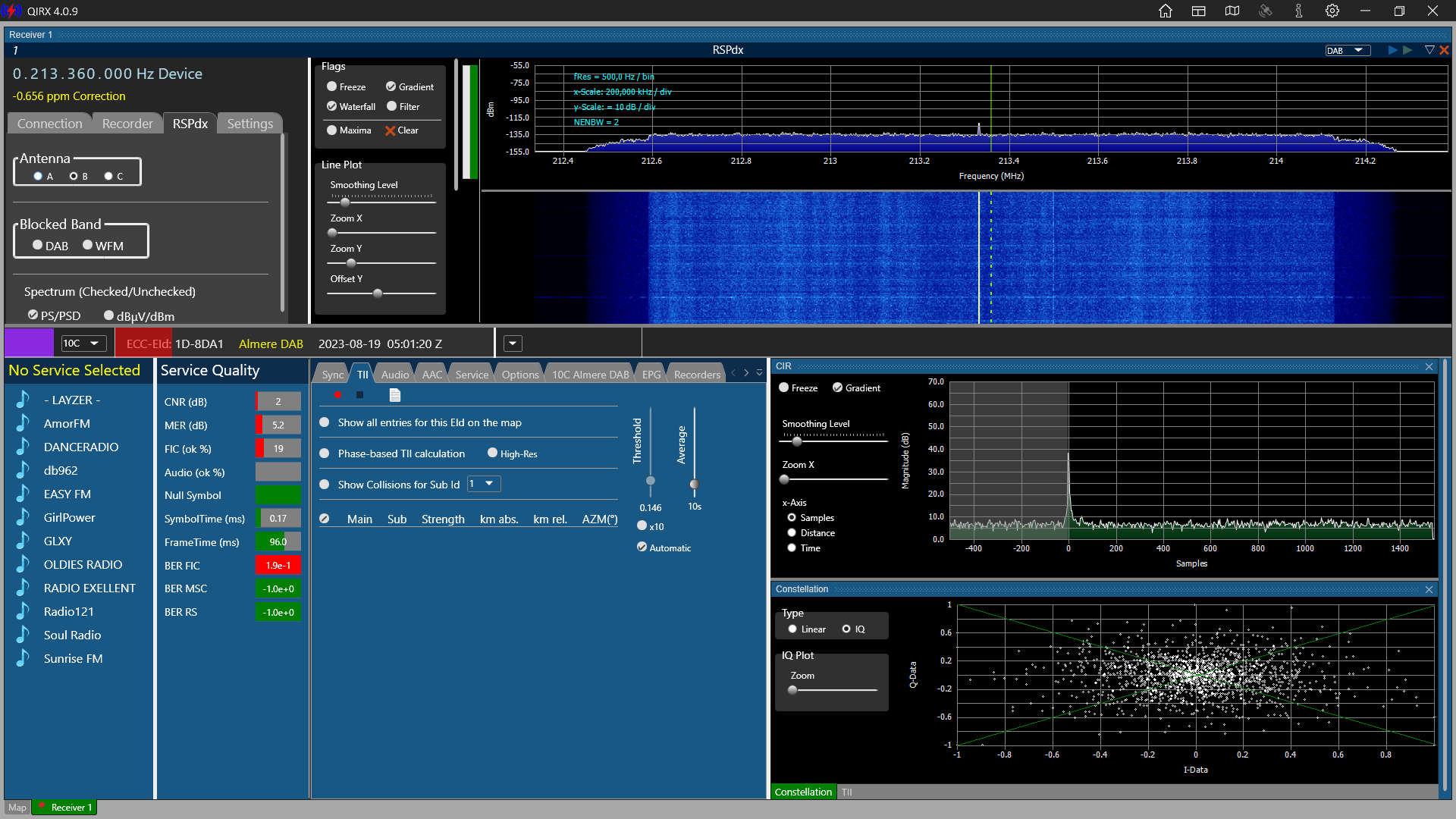
Task: Click Soul Radio music note icon
Action: point(23,634)
